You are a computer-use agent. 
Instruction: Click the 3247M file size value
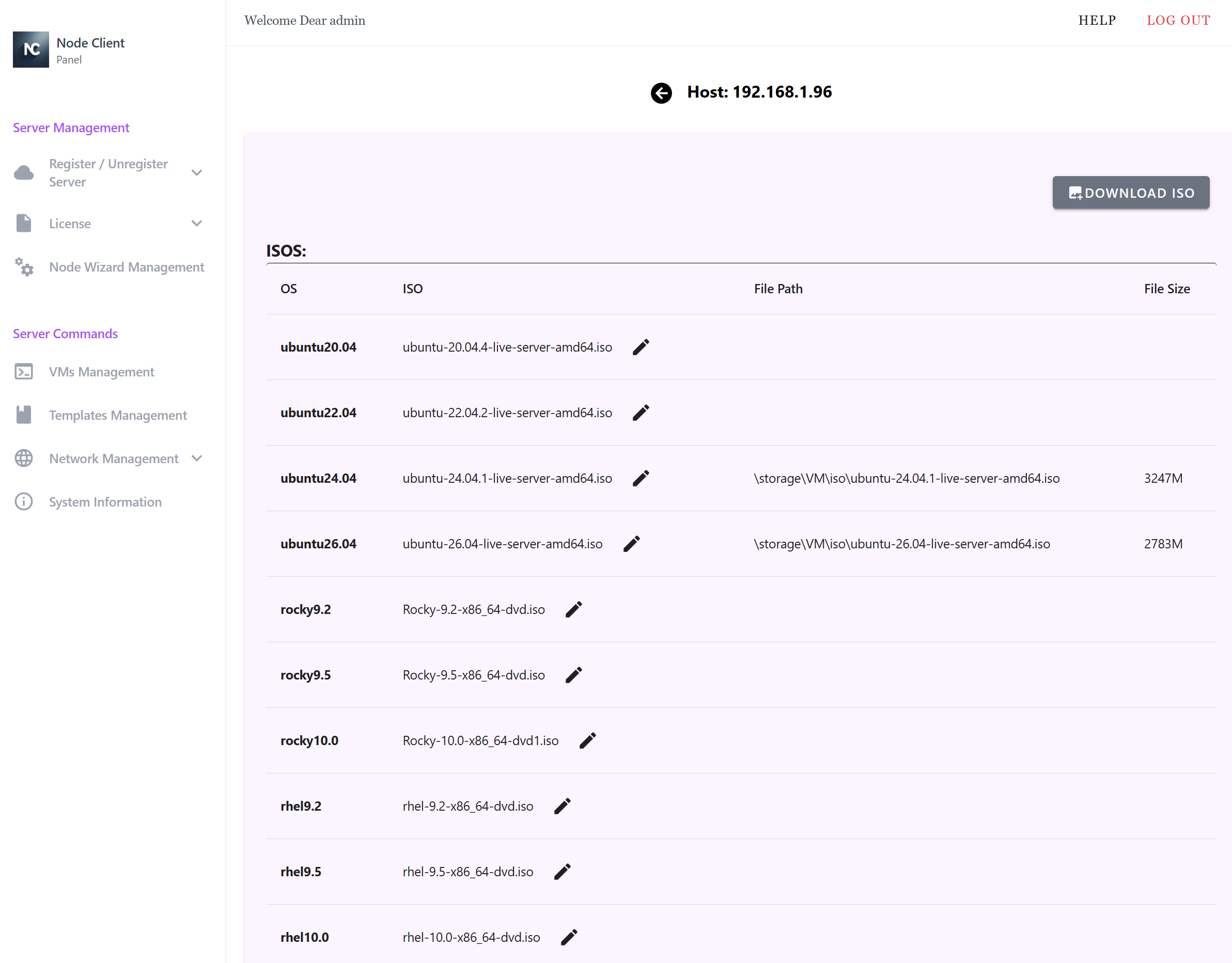(x=1163, y=479)
